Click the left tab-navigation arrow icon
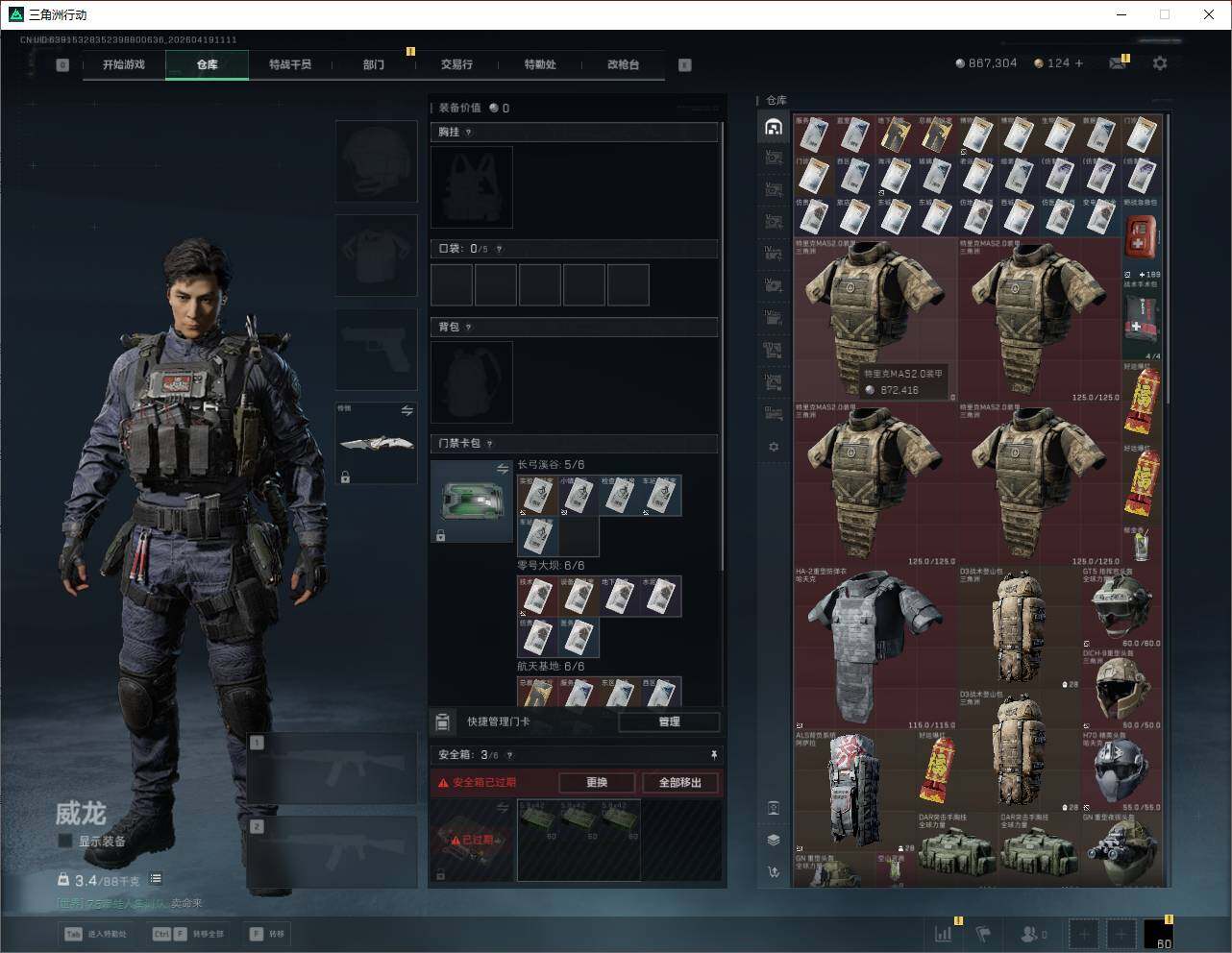This screenshot has height=953, width=1232. [x=62, y=65]
